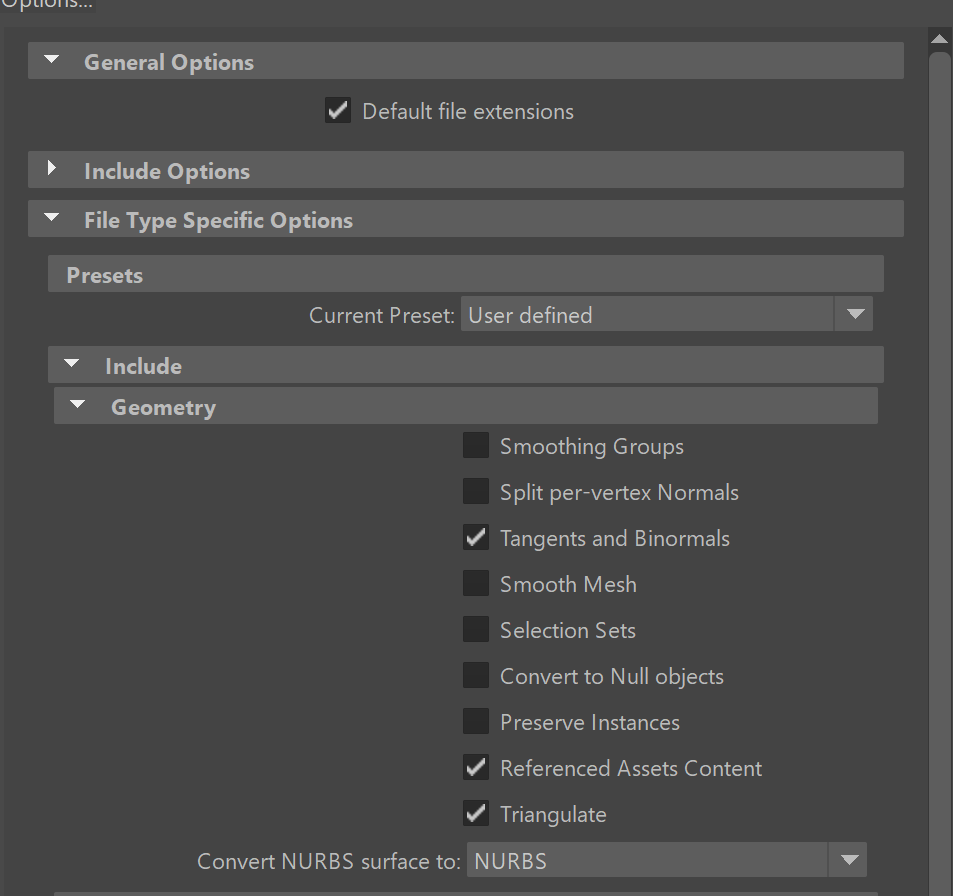Disable Tangents and Binormals

coord(476,537)
